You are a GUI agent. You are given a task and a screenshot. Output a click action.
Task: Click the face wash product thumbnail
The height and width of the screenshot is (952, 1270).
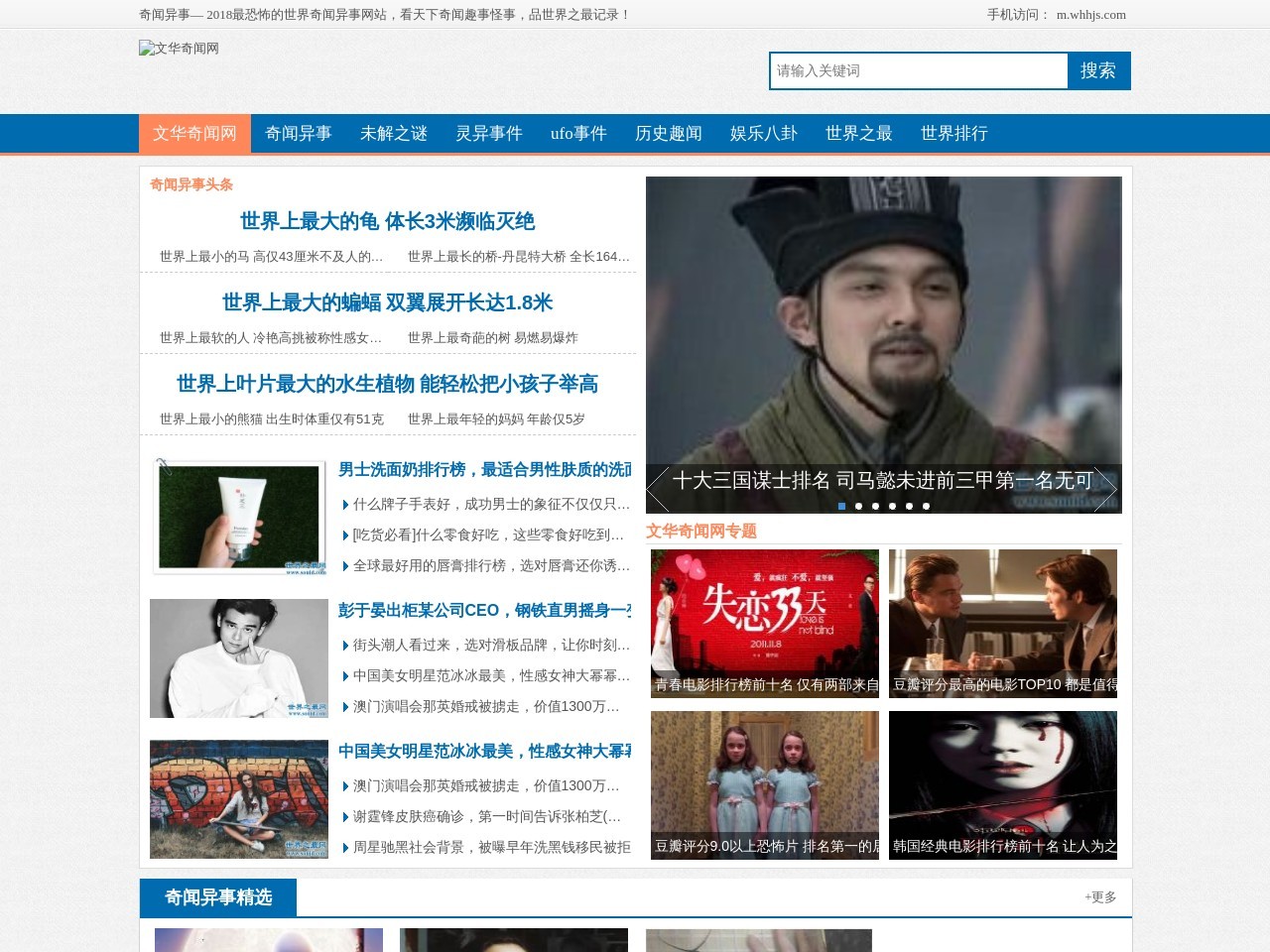(239, 516)
